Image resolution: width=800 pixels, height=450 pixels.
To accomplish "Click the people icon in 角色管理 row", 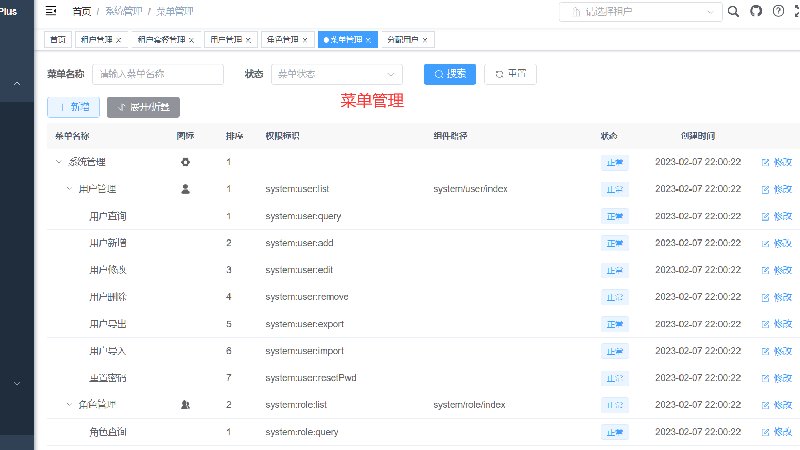I will tap(185, 405).
